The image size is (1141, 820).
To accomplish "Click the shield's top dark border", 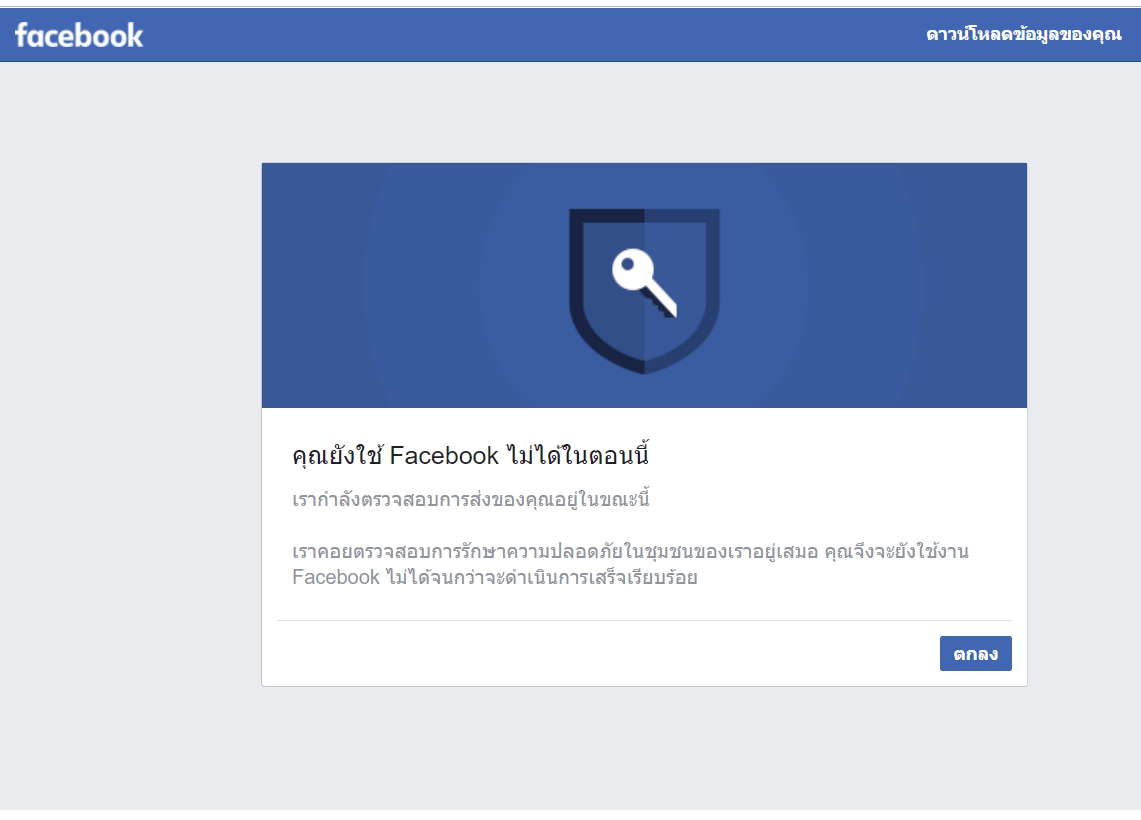I will pos(644,215).
